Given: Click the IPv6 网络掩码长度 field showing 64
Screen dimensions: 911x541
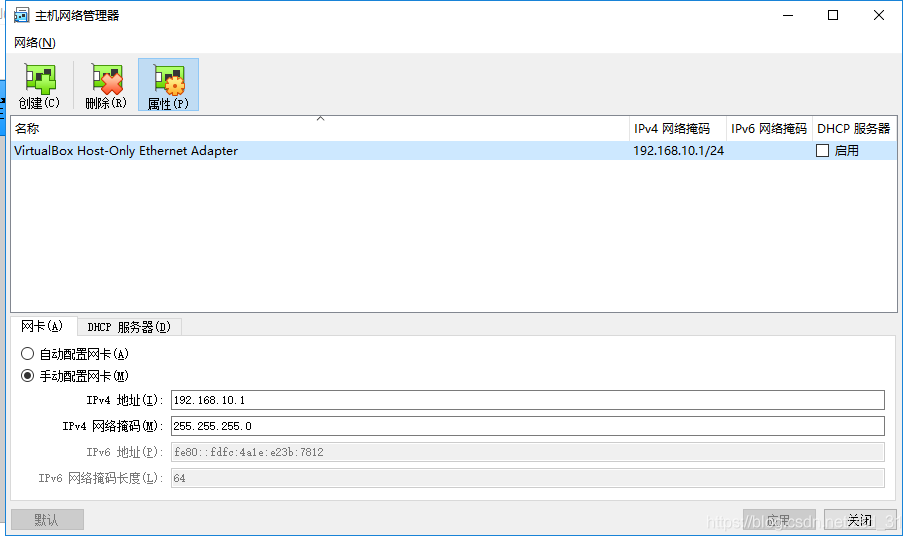Looking at the screenshot, I should (x=528, y=478).
